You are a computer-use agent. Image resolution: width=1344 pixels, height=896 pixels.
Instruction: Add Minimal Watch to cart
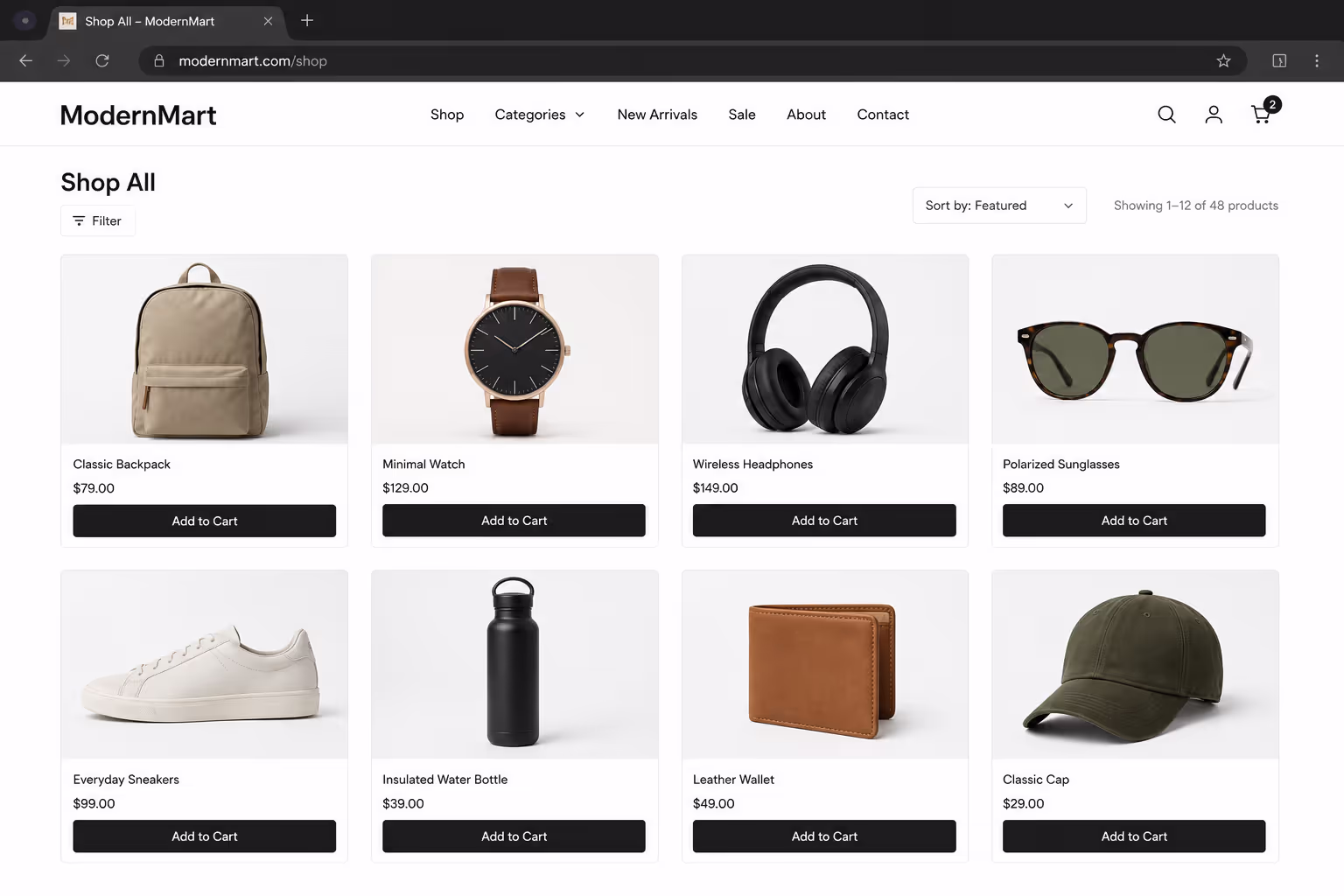pyautogui.click(x=514, y=521)
